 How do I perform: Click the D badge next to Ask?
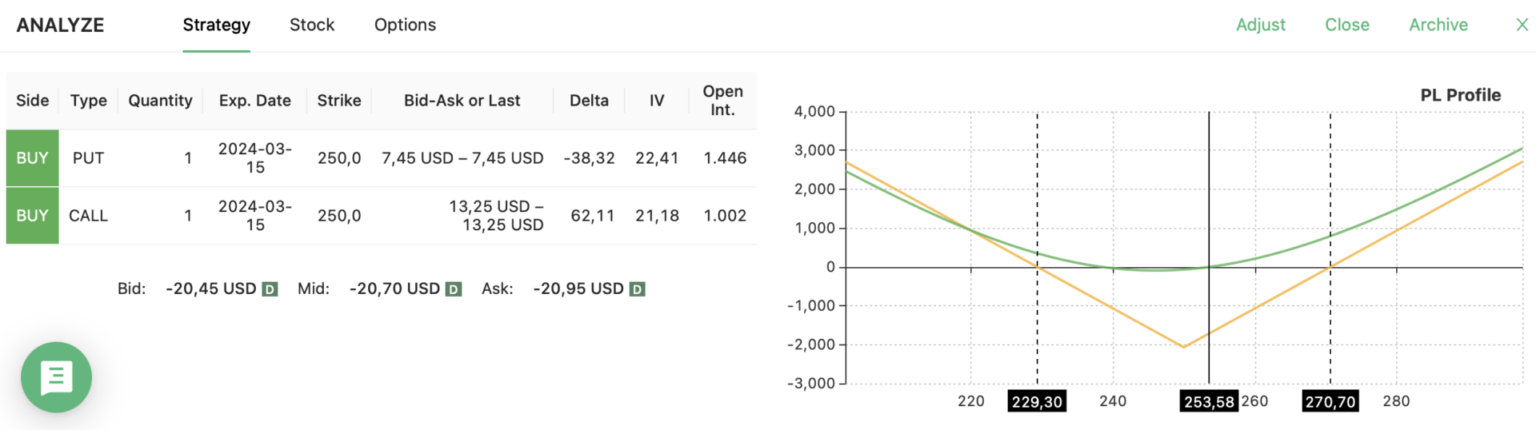(x=637, y=289)
